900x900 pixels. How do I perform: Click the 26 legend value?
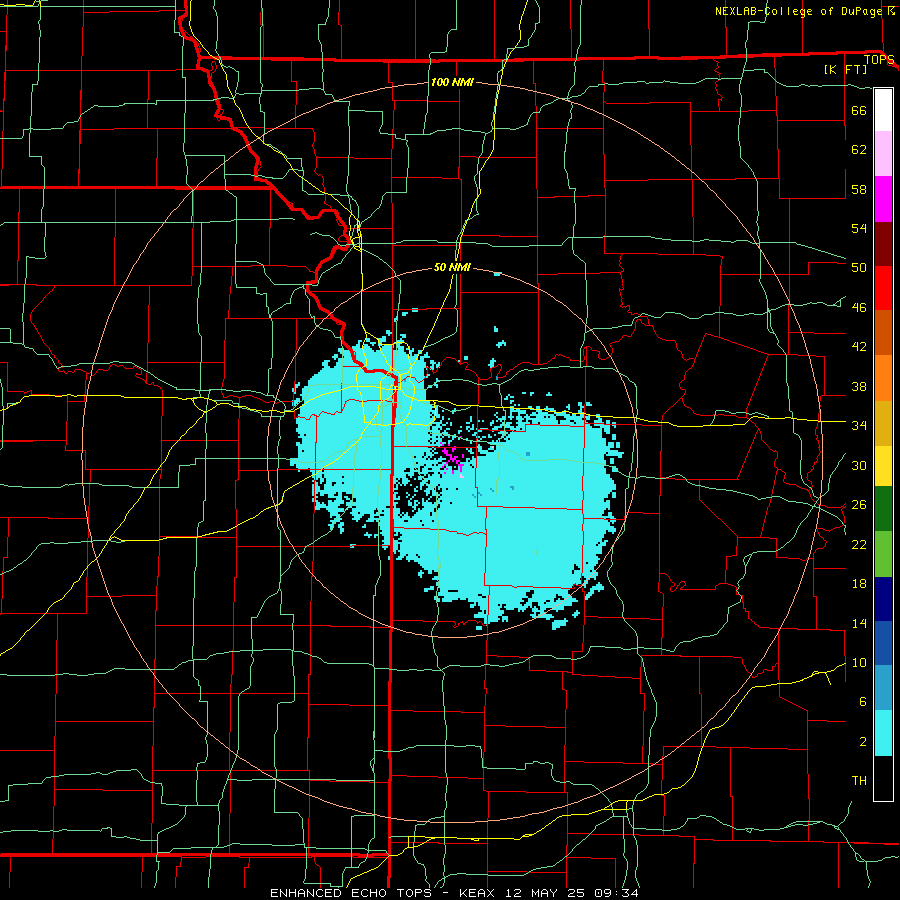click(859, 505)
